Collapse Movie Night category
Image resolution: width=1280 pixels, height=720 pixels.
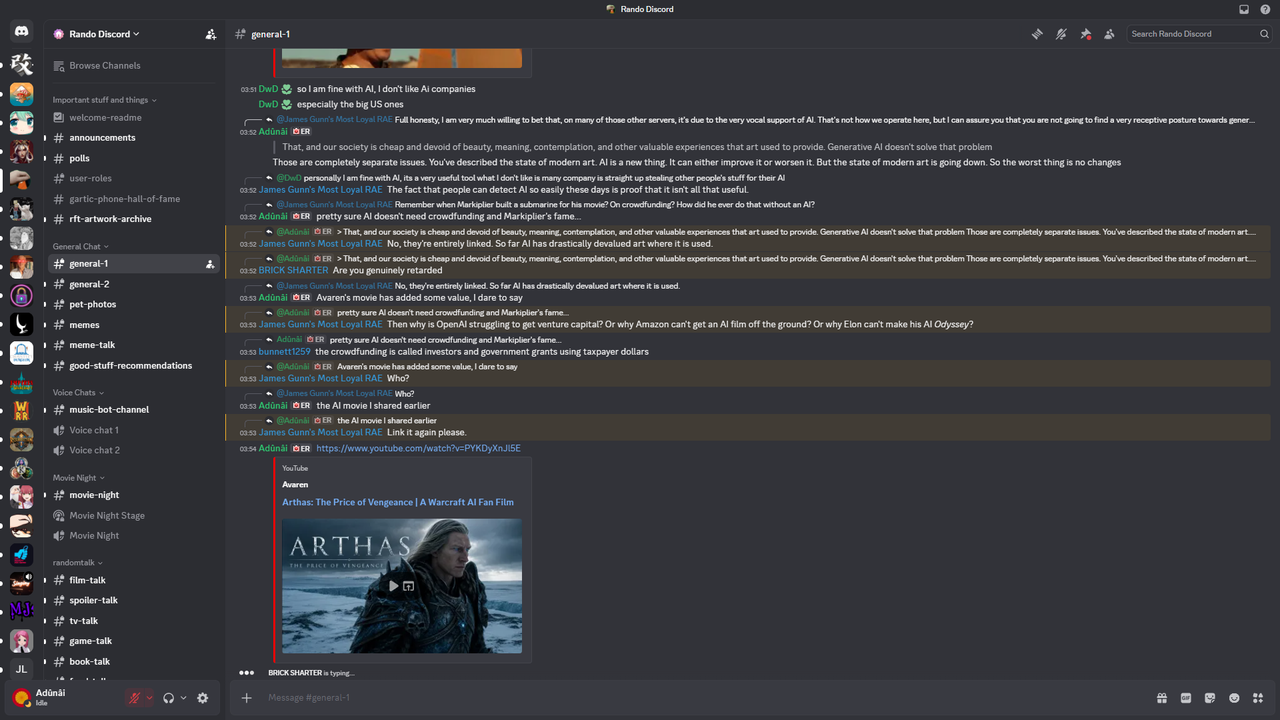click(x=79, y=478)
